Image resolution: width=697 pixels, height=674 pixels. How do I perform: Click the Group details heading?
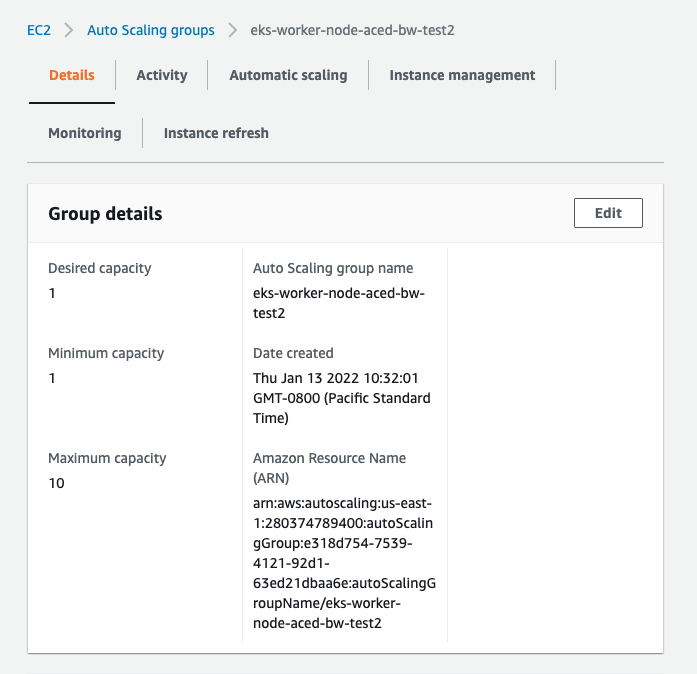click(x=105, y=214)
